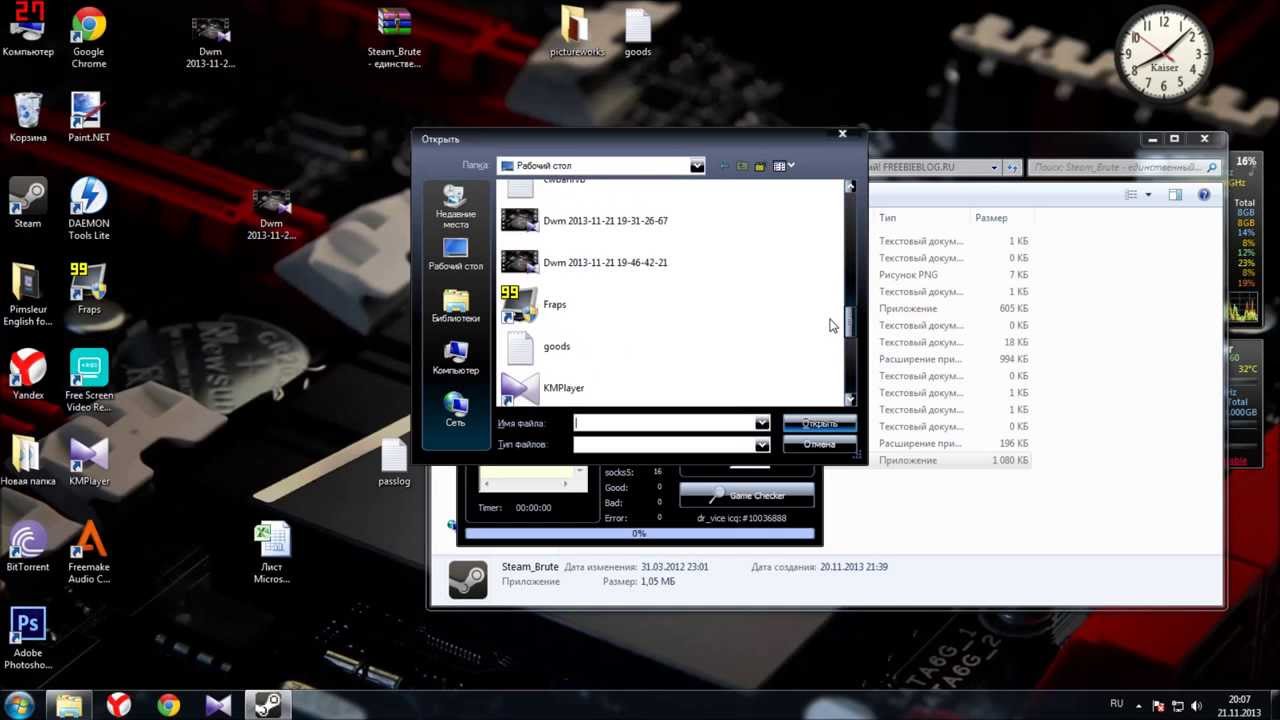Select the Fraps shortcut in the file list
Screen dimensions: 1280x720
point(534,304)
